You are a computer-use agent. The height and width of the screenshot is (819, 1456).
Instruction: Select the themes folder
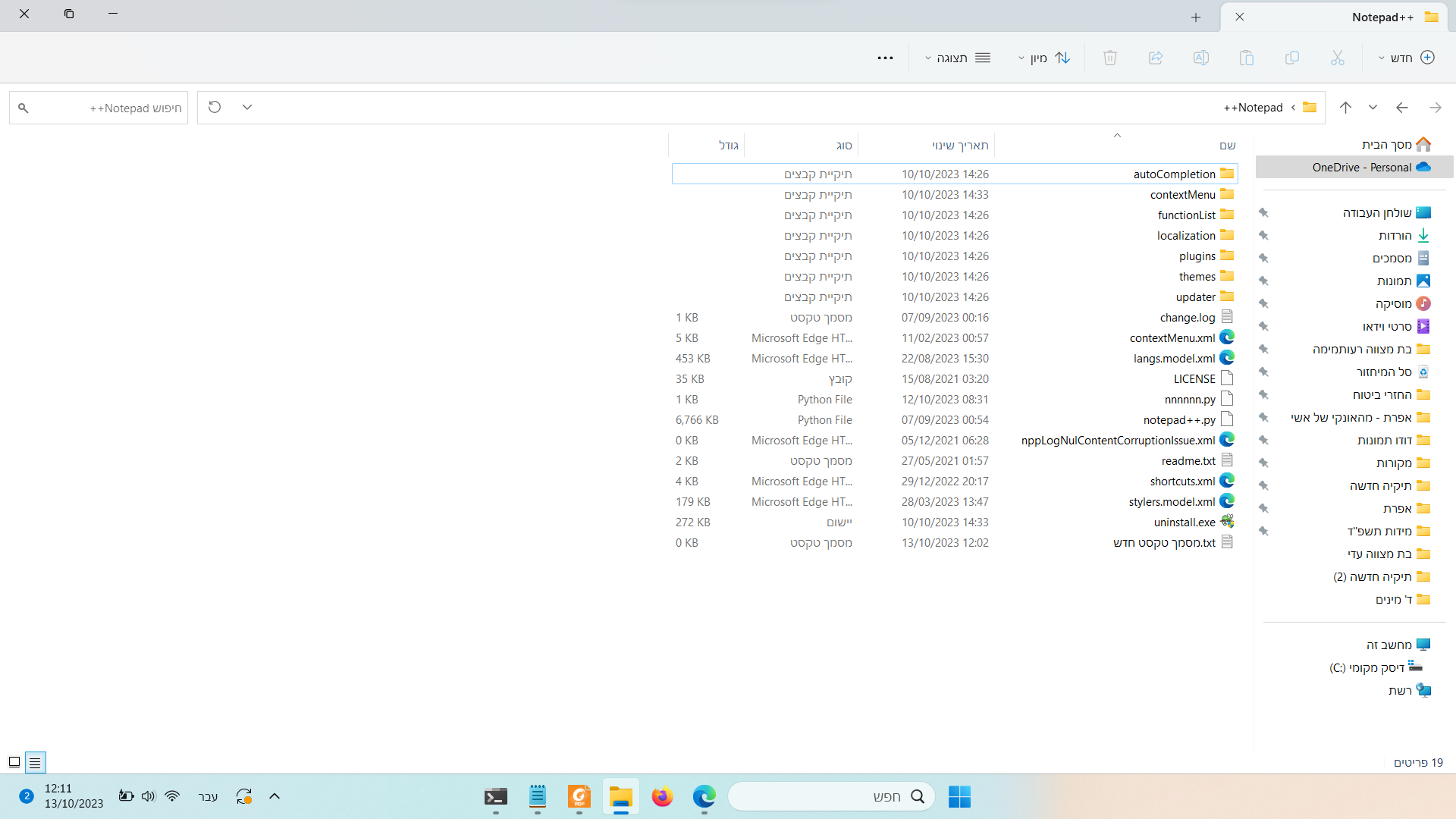pos(955,276)
